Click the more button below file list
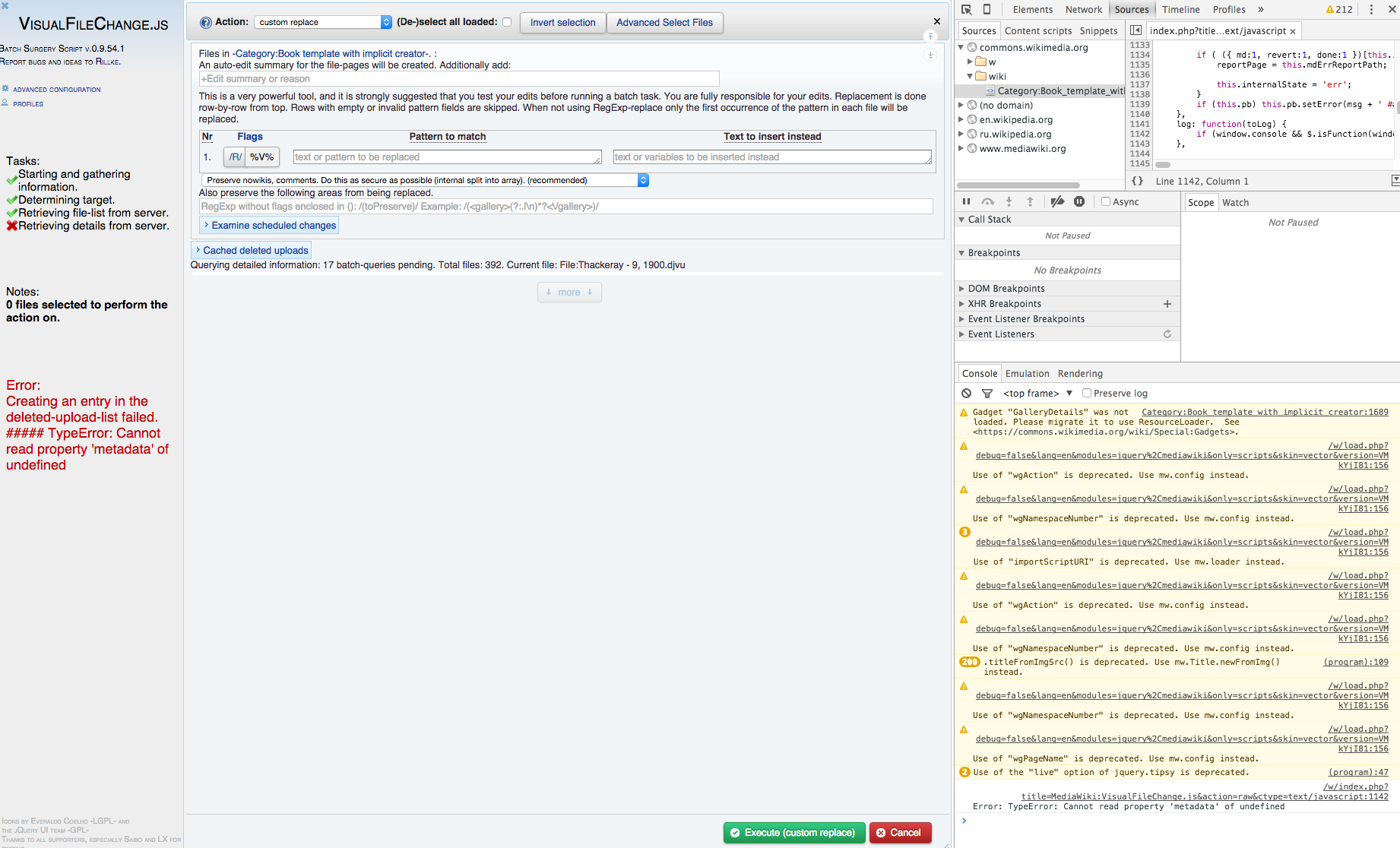This screenshot has width=1400, height=848. [569, 293]
